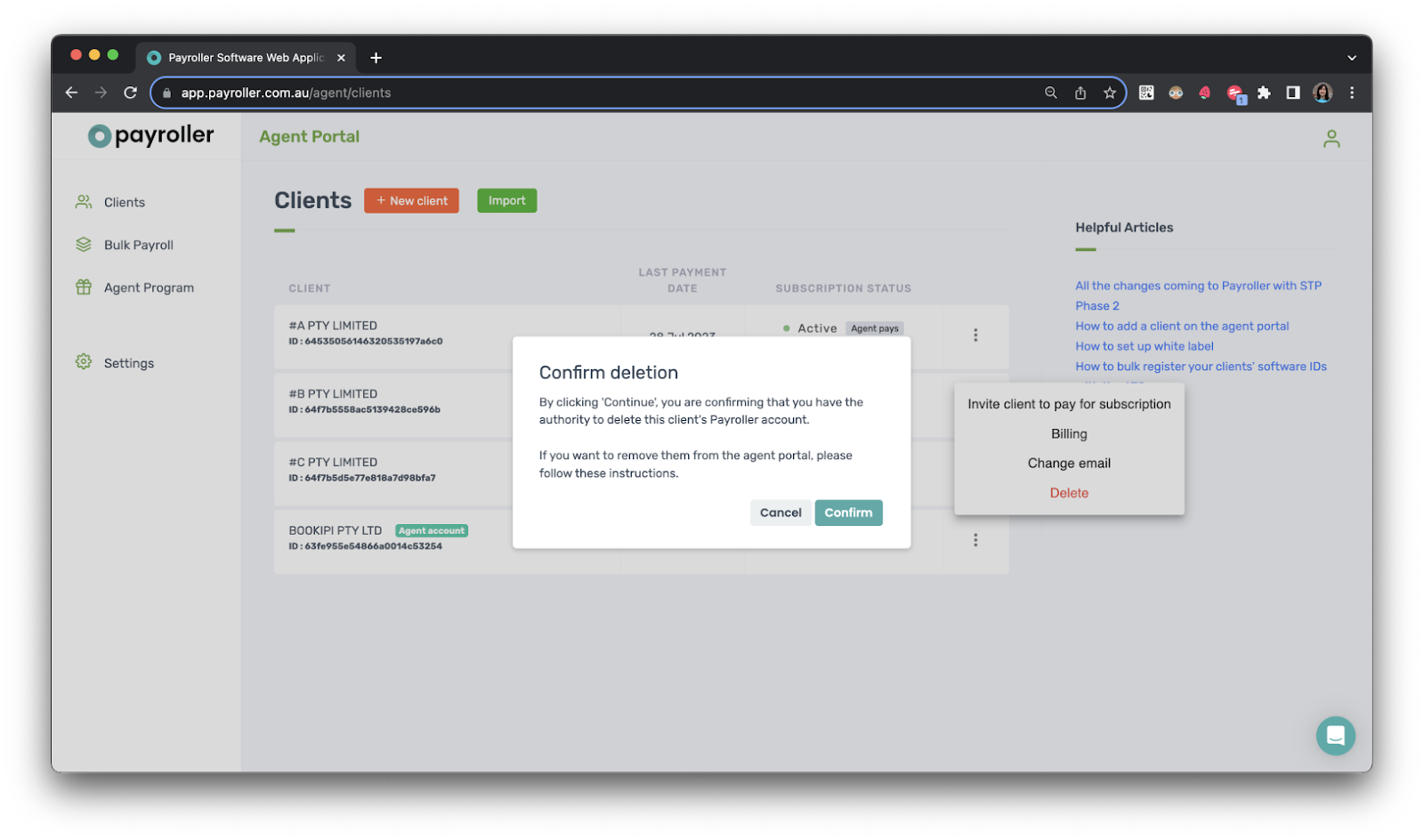The width and height of the screenshot is (1424, 840).
Task: Click the zoom magnifier icon in address bar
Action: click(x=1051, y=93)
